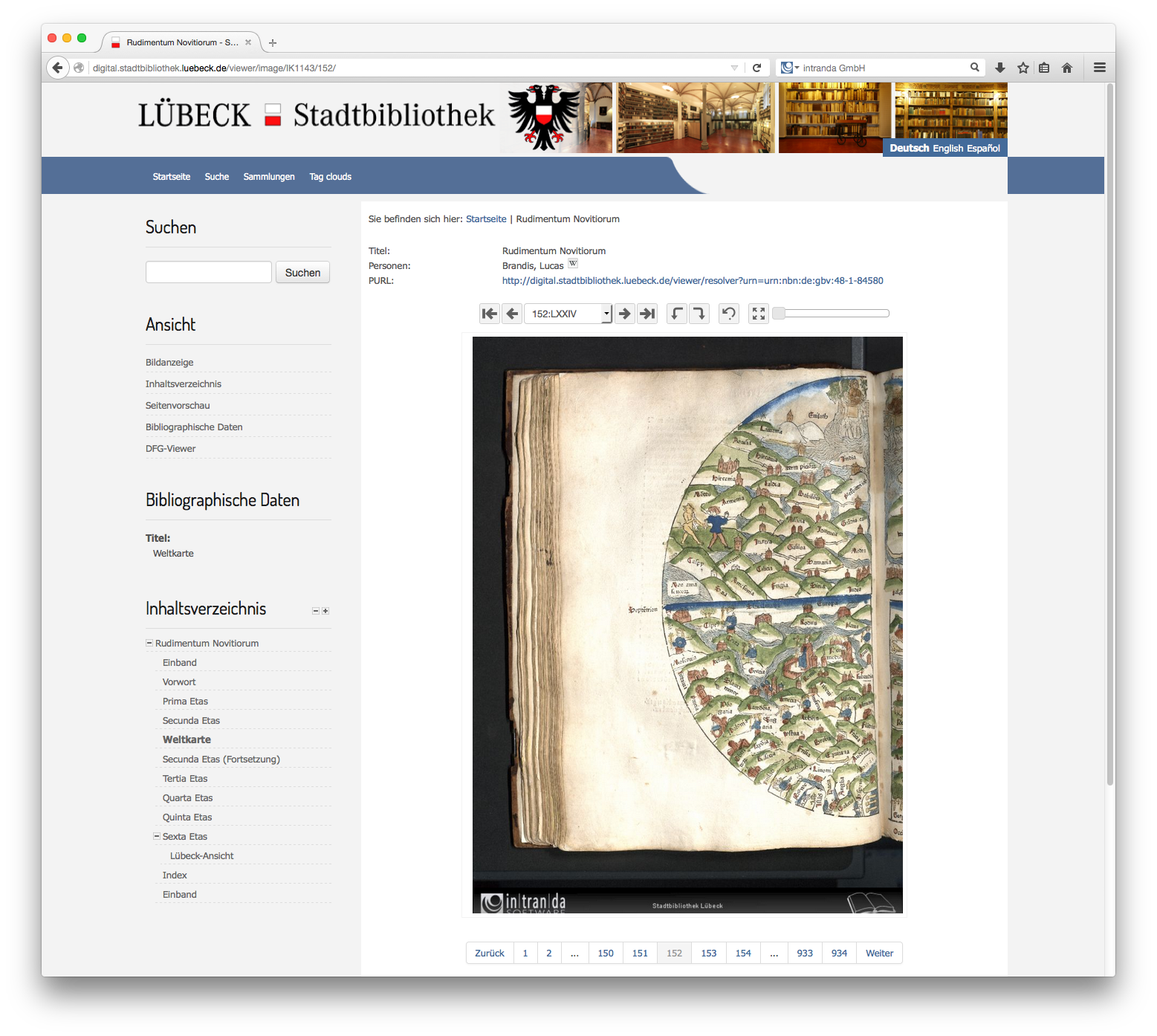Open Seitenvorschau view
Screen dimensions: 1157x1036
[178, 406]
